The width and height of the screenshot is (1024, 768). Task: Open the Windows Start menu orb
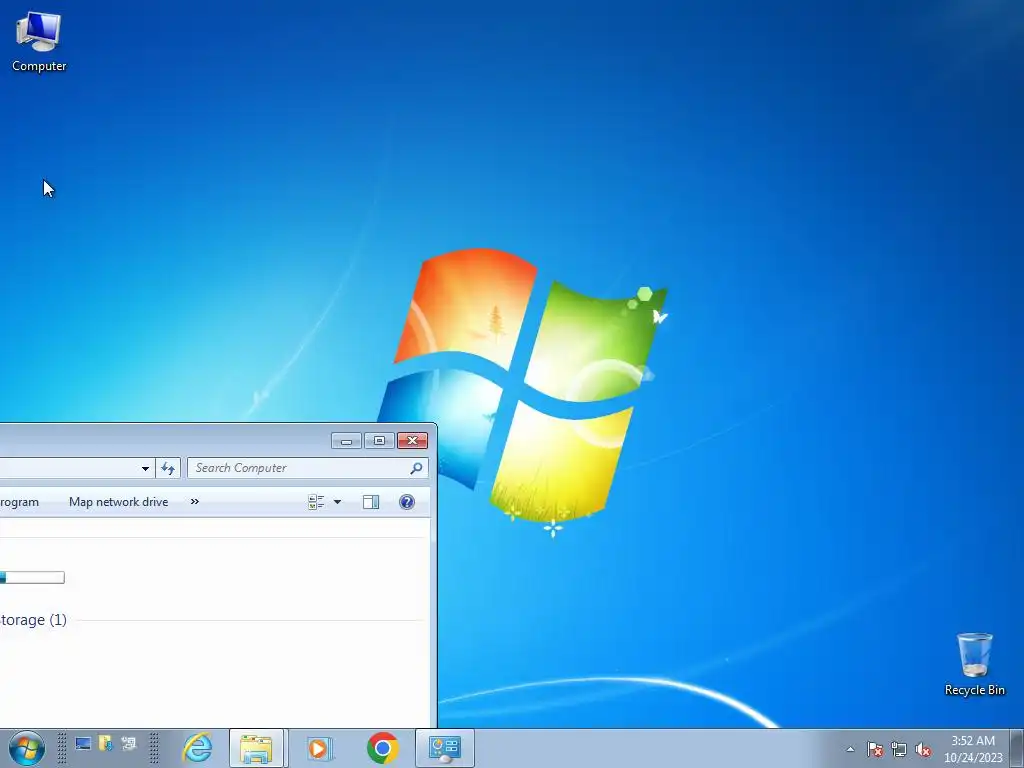coord(27,748)
